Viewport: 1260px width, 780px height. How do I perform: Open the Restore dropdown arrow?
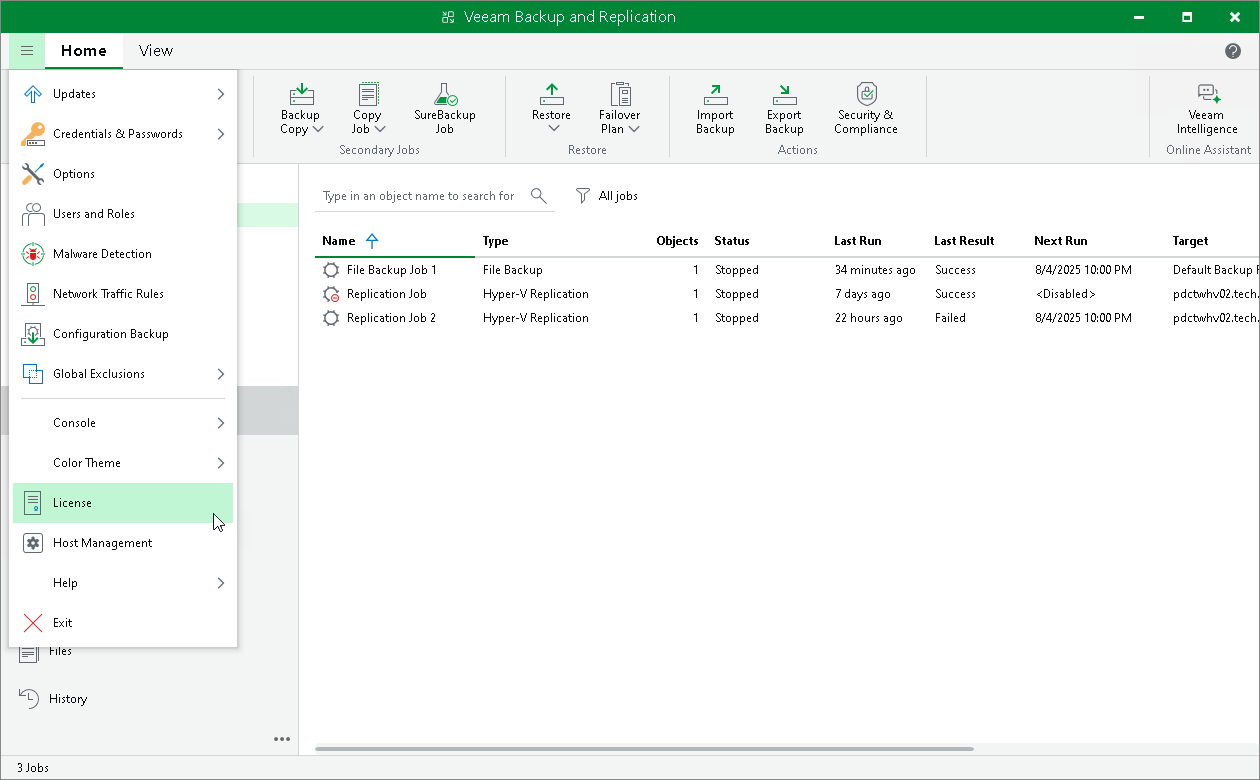pyautogui.click(x=552, y=129)
